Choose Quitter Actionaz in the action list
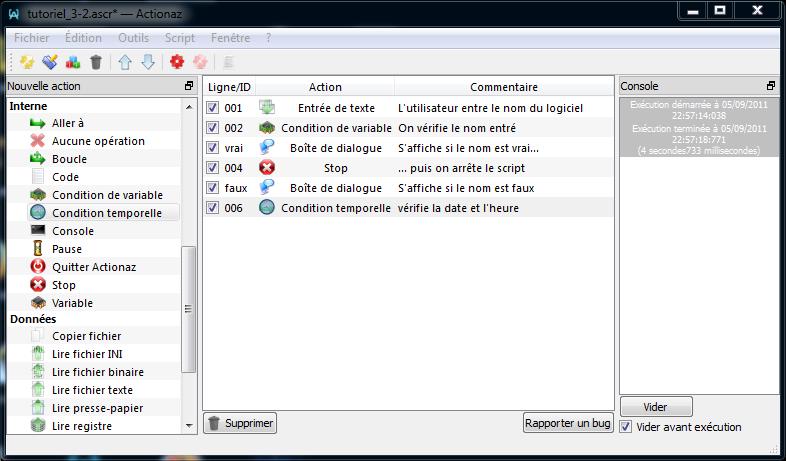This screenshot has width=786, height=461. point(94,267)
